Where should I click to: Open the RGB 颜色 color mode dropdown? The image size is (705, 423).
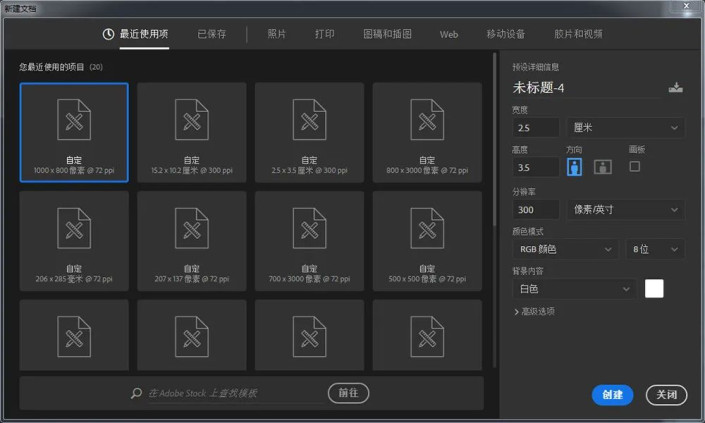tap(565, 249)
